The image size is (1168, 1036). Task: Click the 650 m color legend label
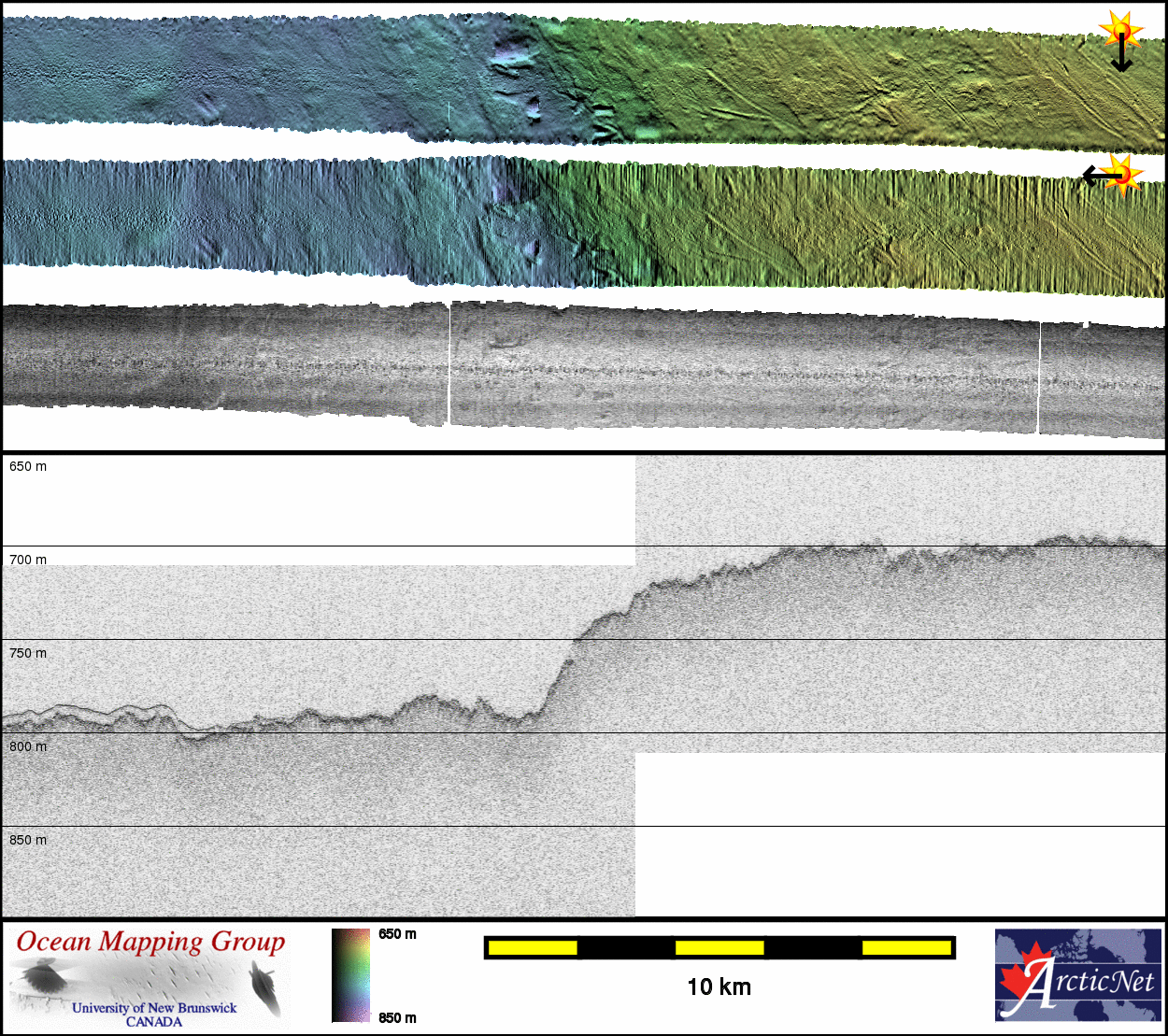(x=398, y=934)
